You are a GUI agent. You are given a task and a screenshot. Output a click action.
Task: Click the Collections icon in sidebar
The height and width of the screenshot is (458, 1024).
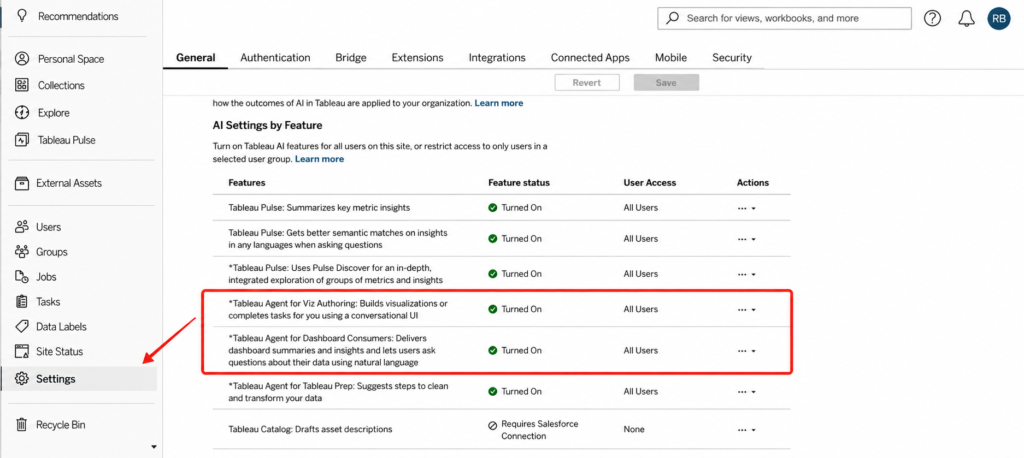pyautogui.click(x=22, y=85)
